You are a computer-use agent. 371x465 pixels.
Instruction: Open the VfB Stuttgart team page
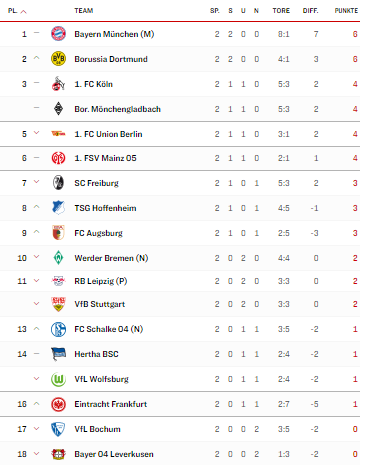point(100,304)
